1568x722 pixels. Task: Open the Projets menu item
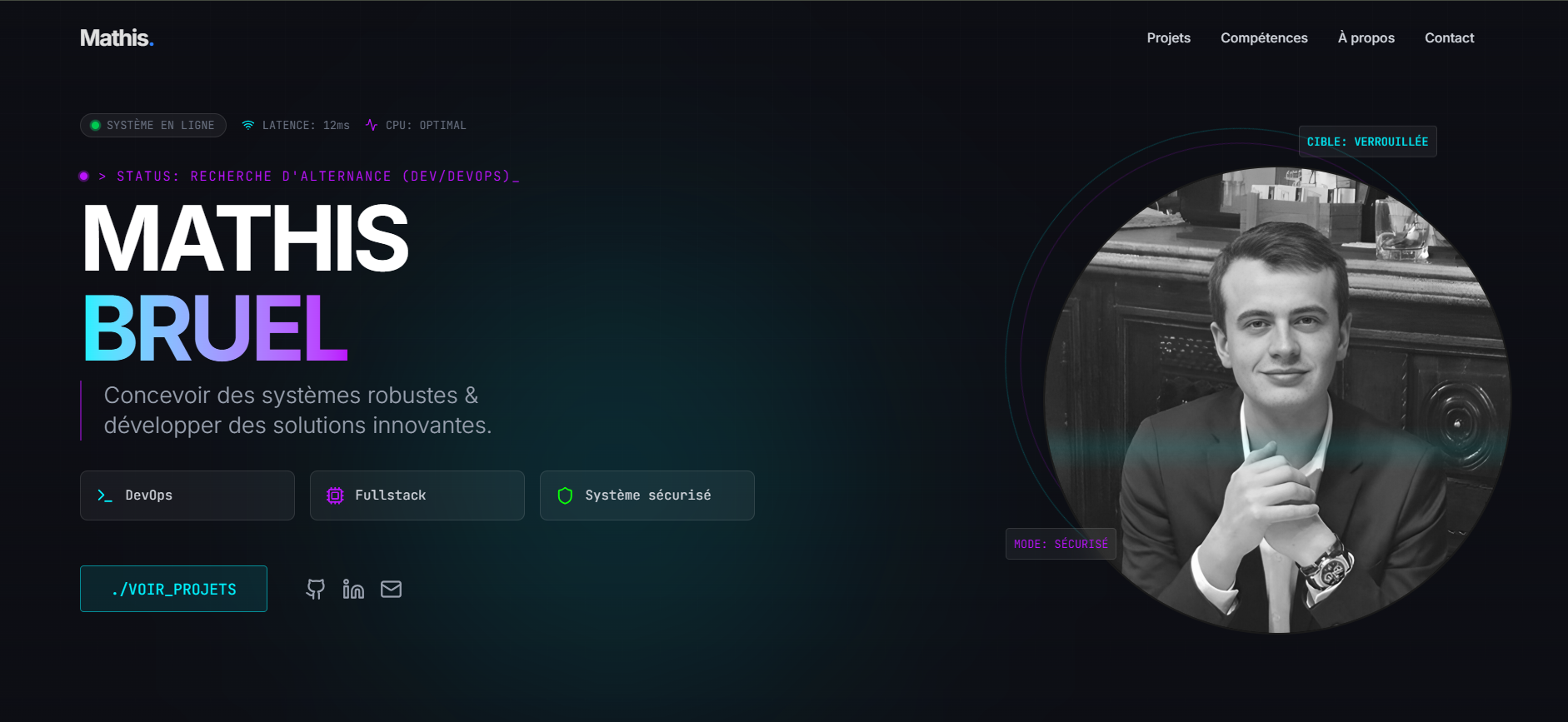point(1168,38)
